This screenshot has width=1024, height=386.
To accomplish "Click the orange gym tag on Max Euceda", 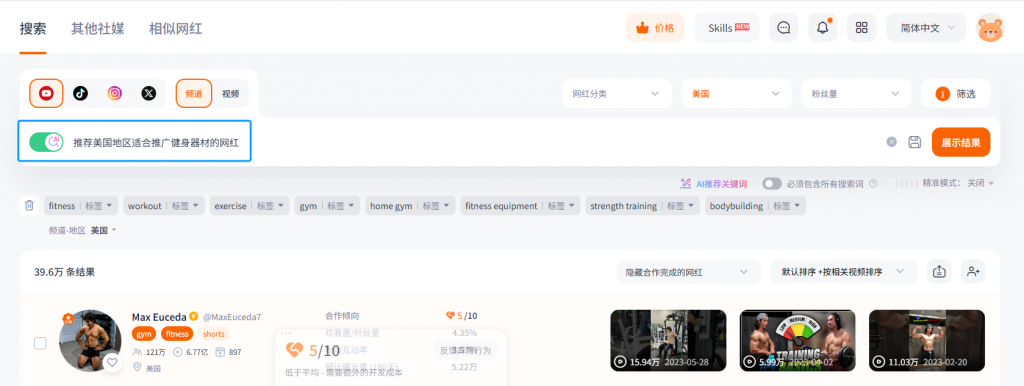I will coord(144,334).
